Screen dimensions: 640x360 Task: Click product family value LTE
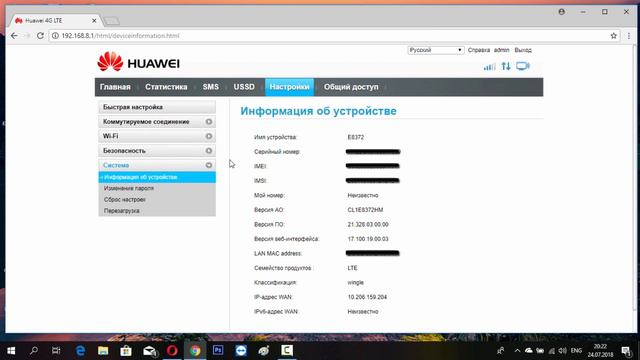352,268
